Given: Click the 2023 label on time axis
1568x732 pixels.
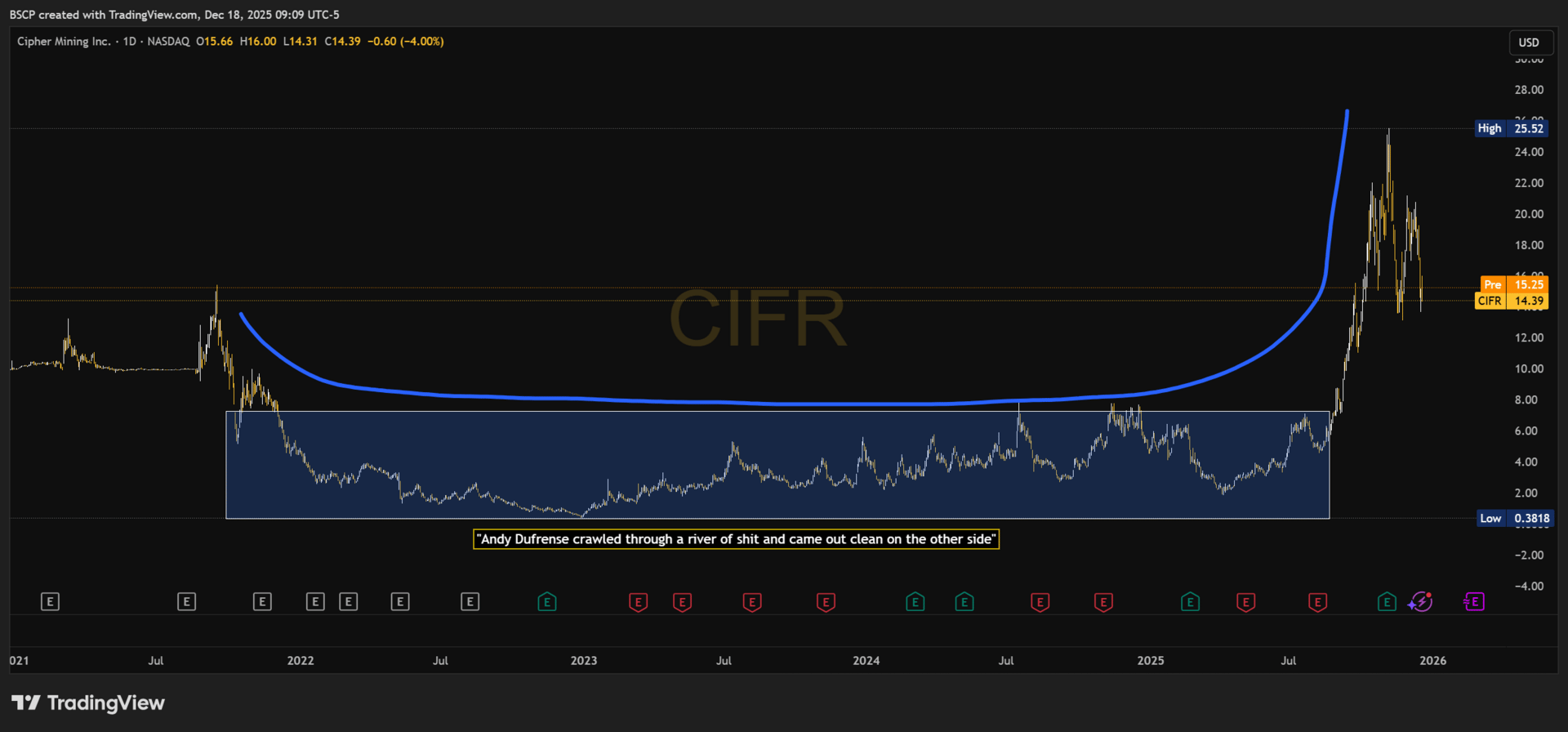Looking at the screenshot, I should pyautogui.click(x=584, y=660).
